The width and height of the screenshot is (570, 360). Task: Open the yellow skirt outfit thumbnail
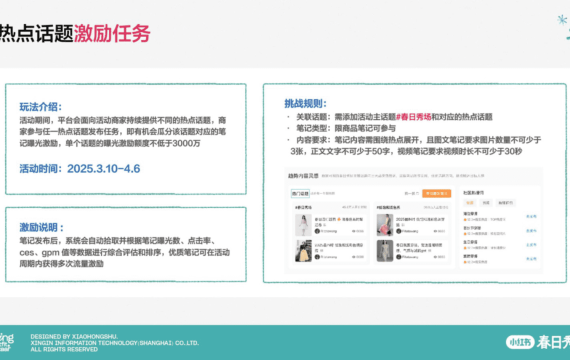(x=303, y=251)
